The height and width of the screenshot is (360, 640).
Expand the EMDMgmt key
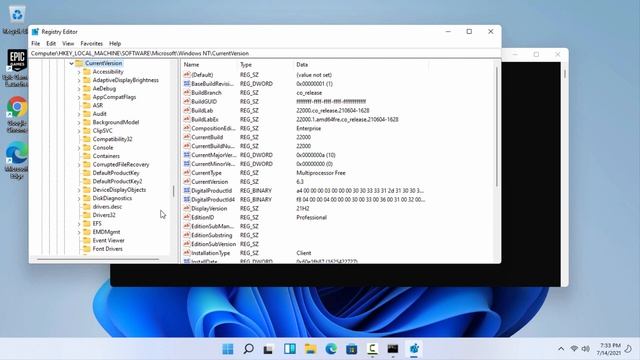[79, 232]
